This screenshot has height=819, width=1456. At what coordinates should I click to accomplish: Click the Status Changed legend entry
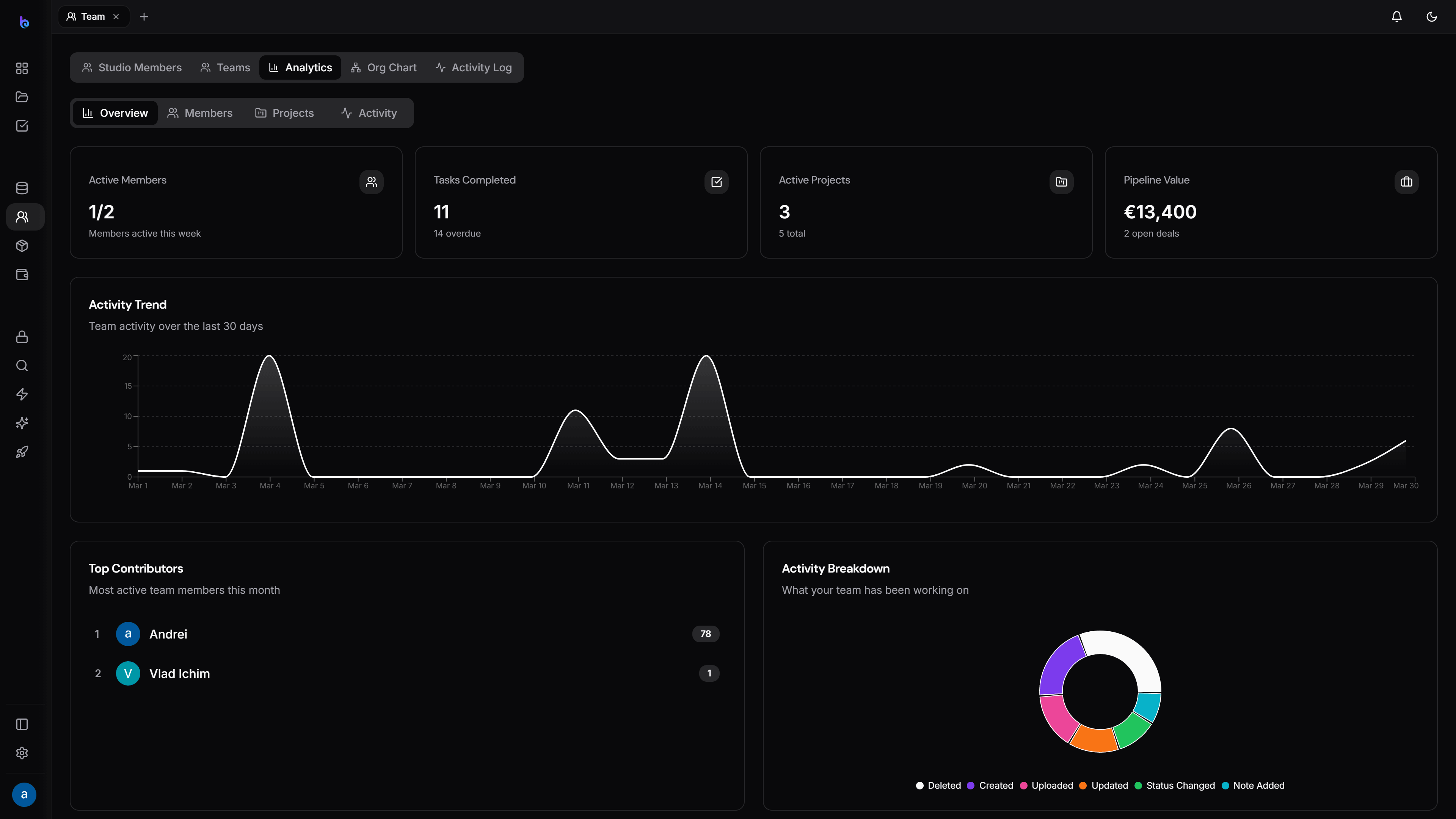click(1175, 786)
